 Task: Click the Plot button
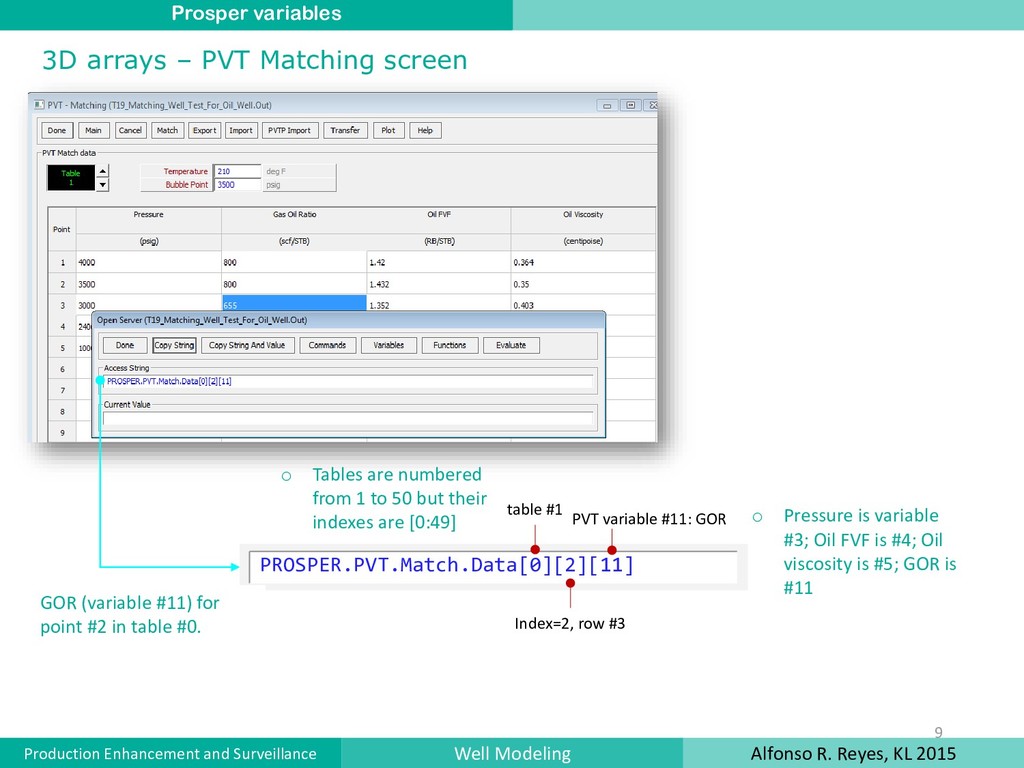[389, 131]
